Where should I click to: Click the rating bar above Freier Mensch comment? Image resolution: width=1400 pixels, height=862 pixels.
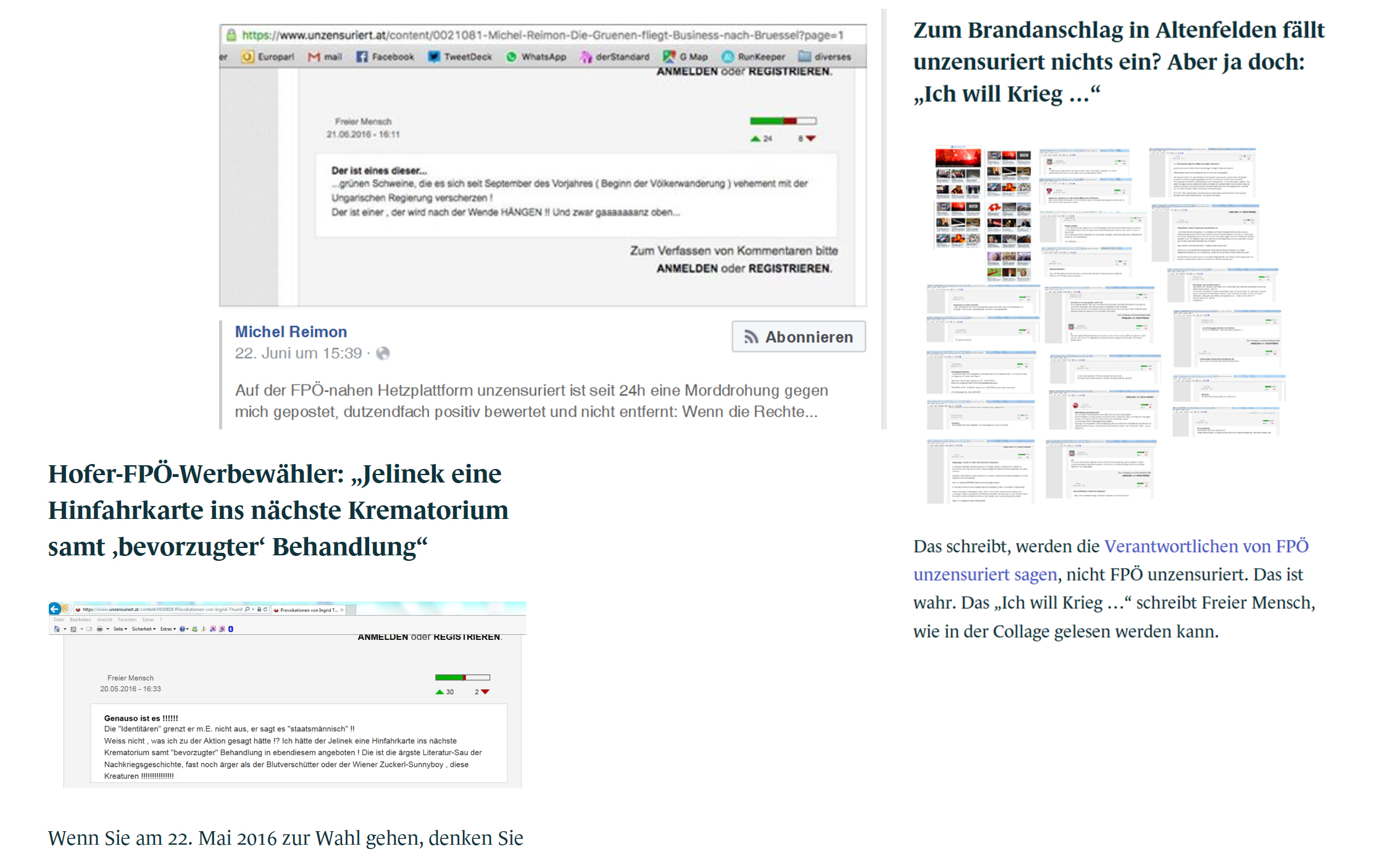point(783,121)
